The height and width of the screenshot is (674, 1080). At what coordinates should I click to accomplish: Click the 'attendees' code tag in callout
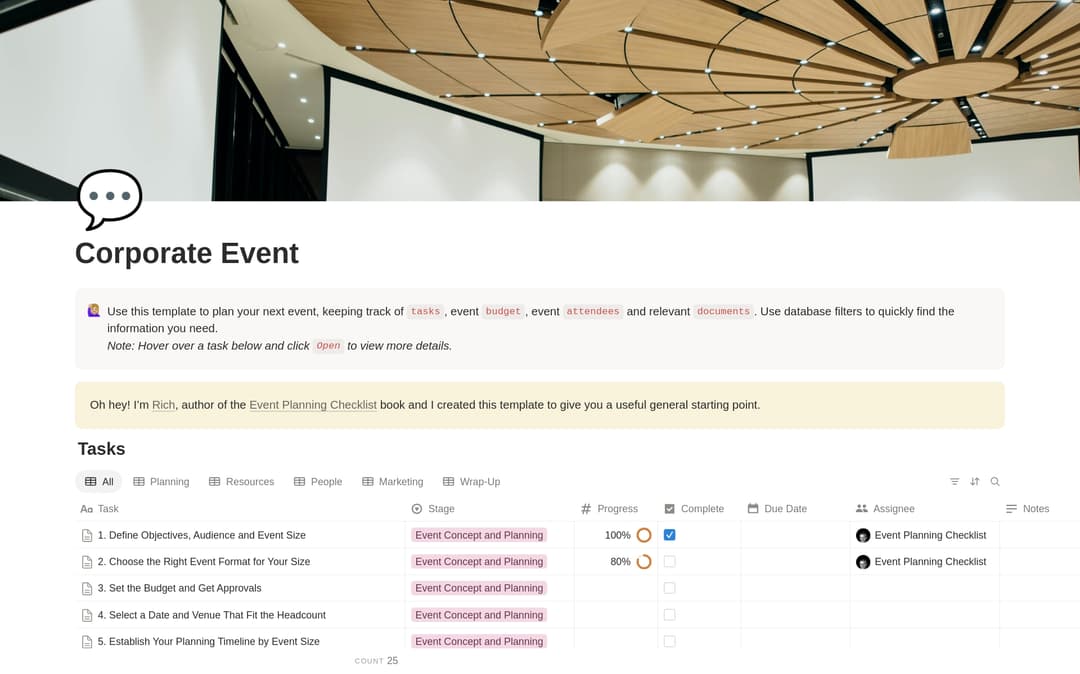(x=592, y=311)
